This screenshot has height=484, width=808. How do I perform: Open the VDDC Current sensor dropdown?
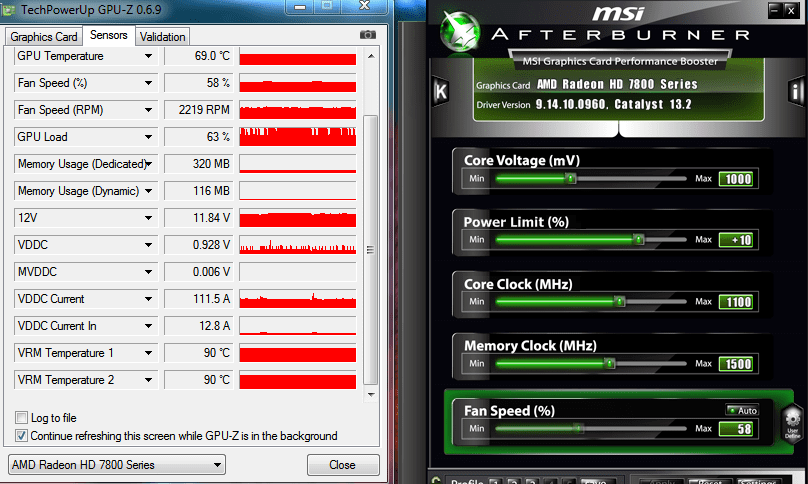148,299
